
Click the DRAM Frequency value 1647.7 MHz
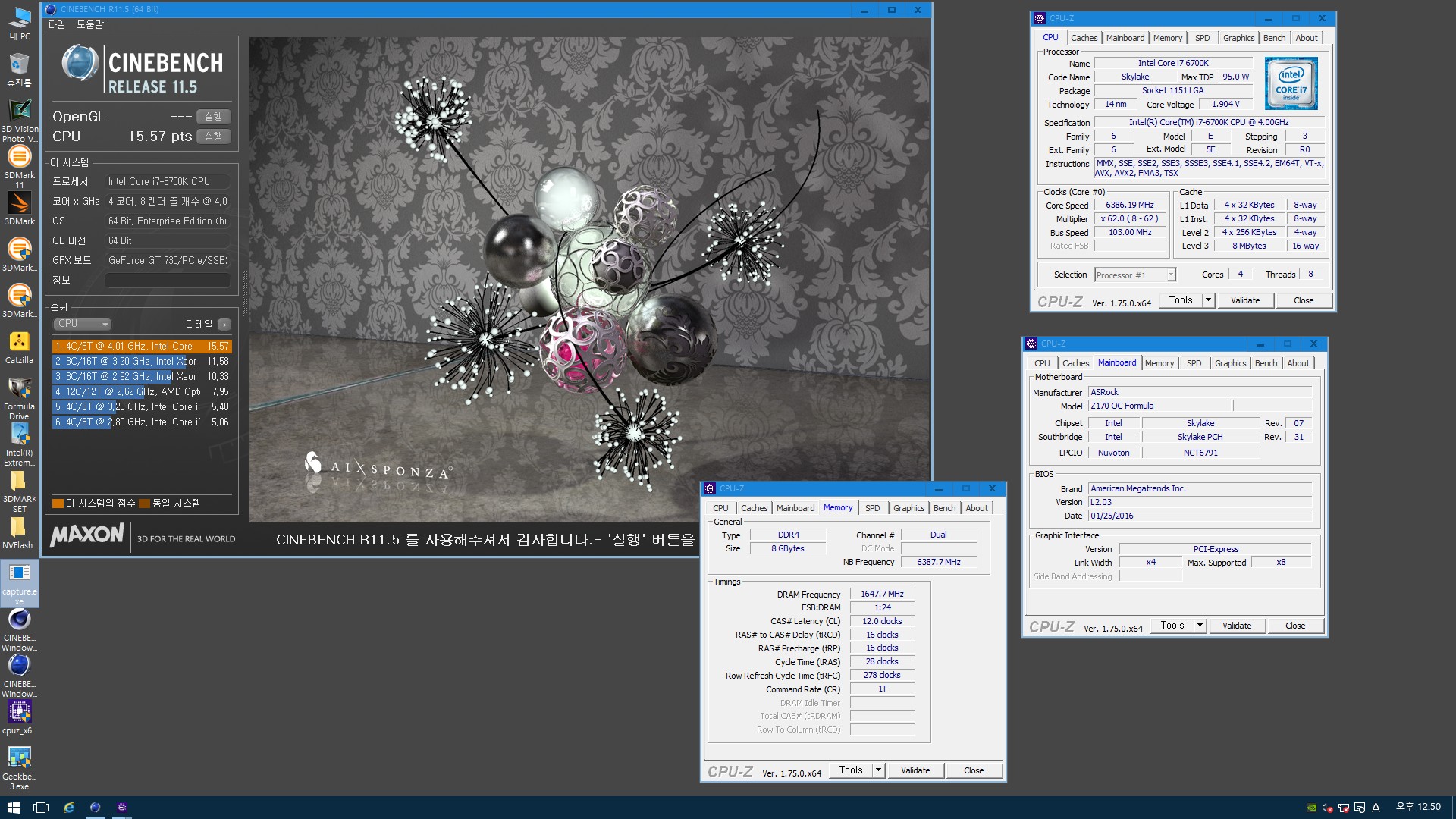click(882, 595)
